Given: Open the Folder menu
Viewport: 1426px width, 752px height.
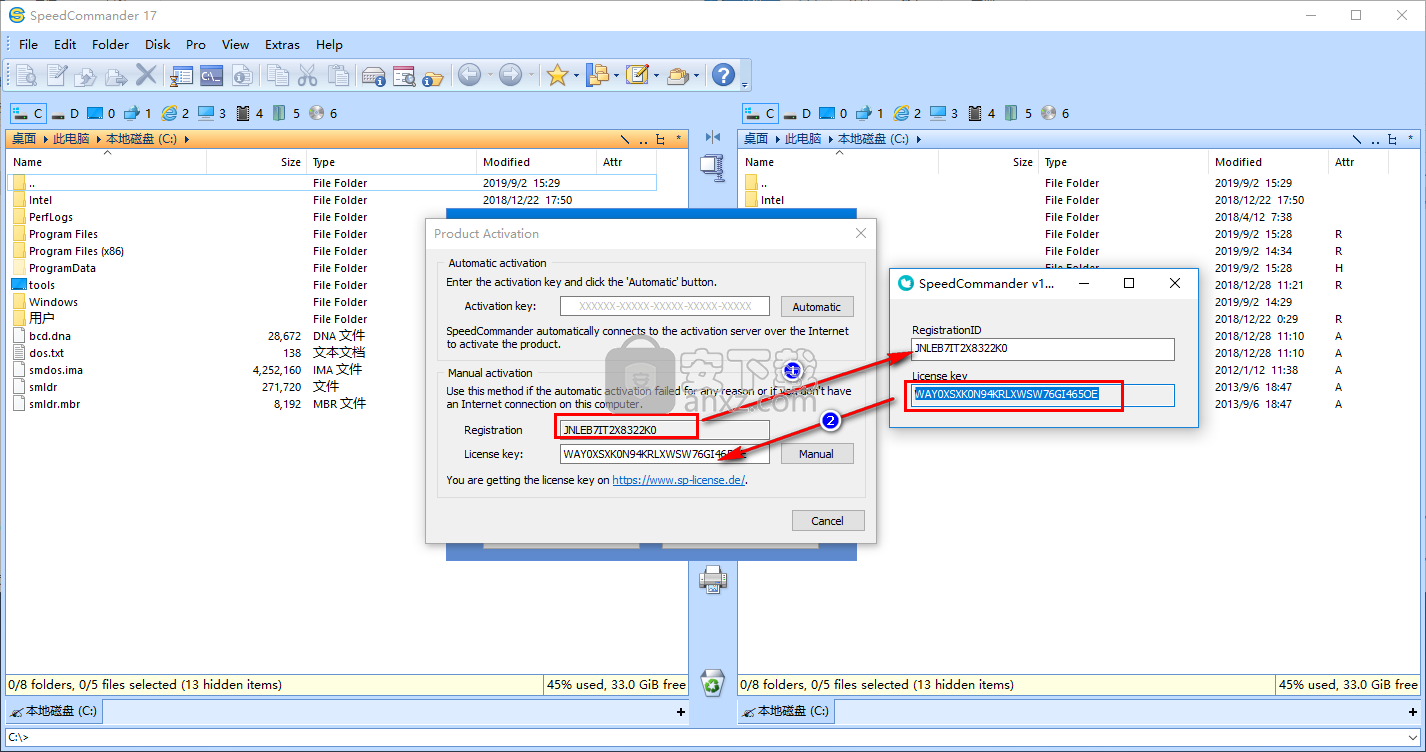Looking at the screenshot, I should coord(110,44).
